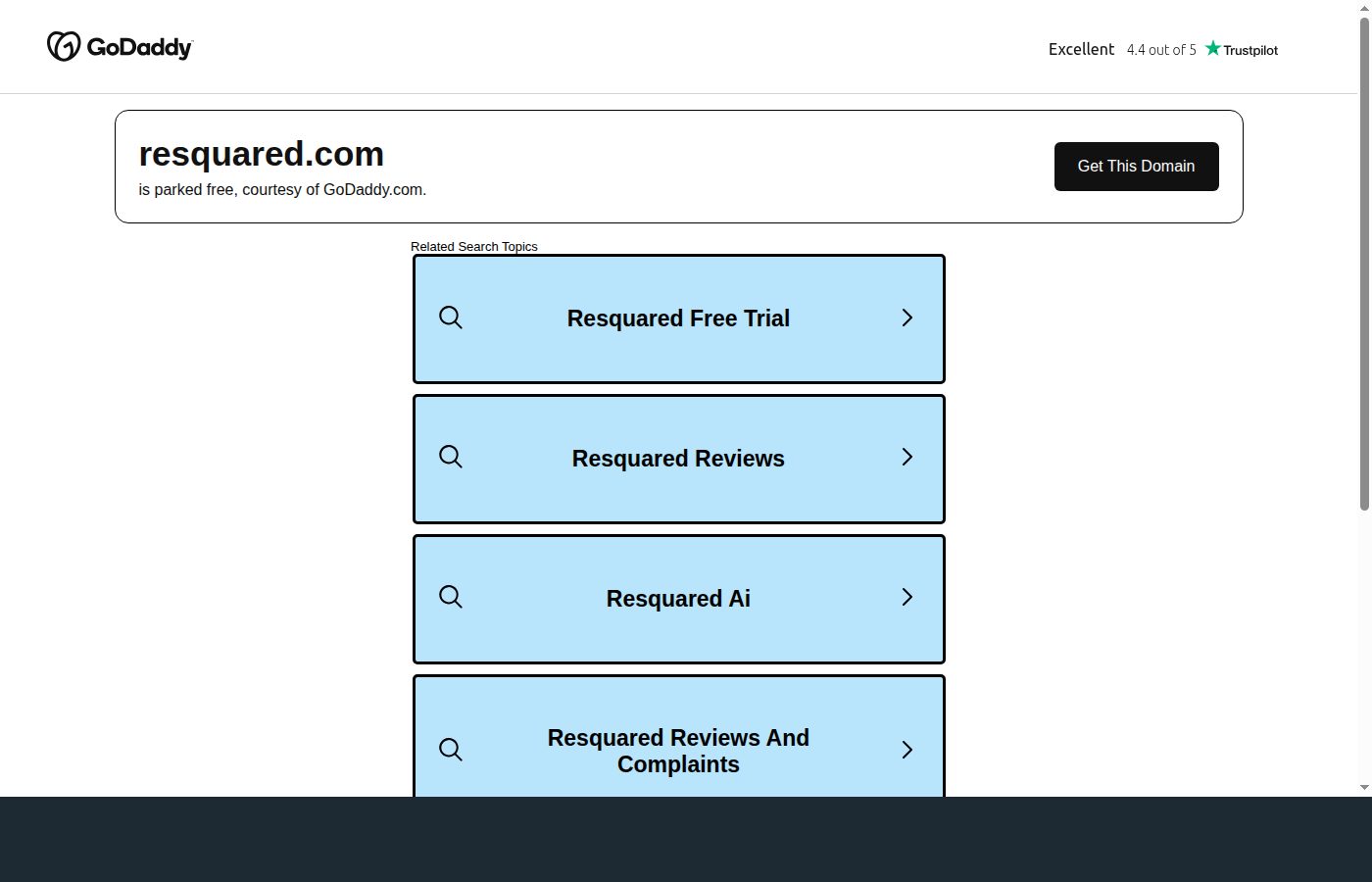
Task: Click search icon beside Resquared Reviews And Complaints
Action: 451,750
